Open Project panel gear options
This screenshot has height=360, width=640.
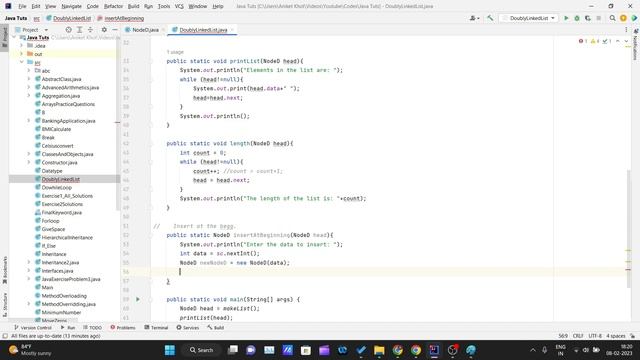(104, 30)
